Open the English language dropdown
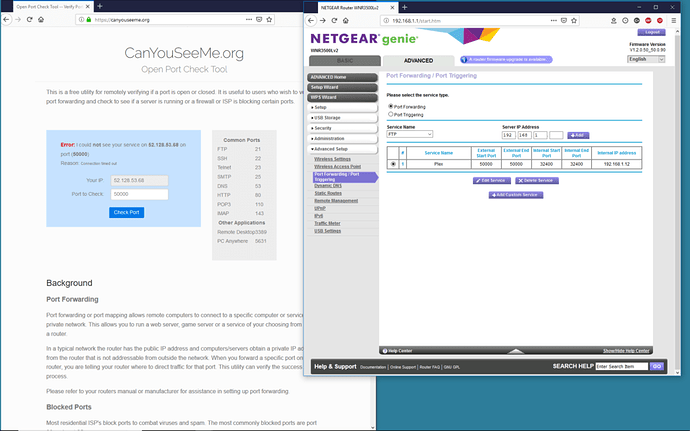 [646, 59]
